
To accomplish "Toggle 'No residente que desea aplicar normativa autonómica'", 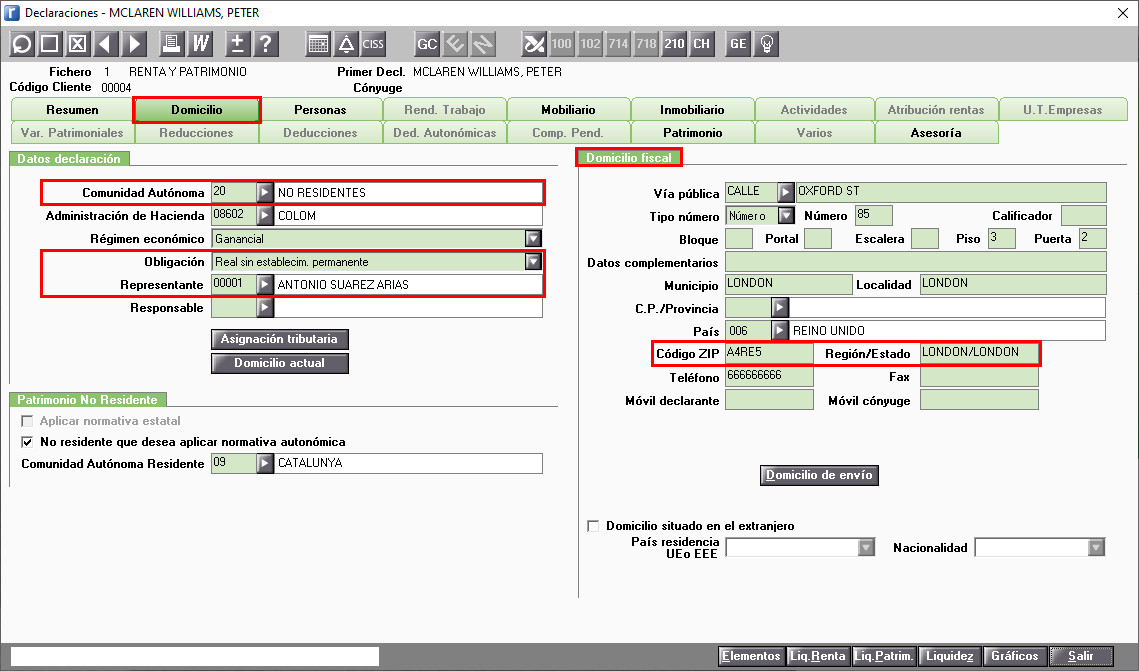I will click(x=28, y=442).
